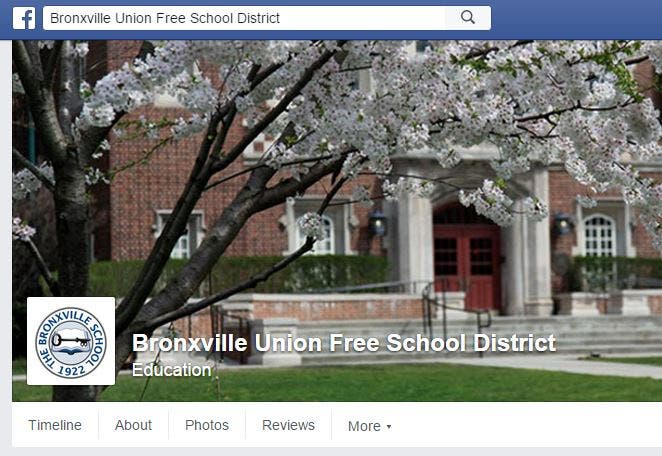Click the Education category link

(x=171, y=370)
